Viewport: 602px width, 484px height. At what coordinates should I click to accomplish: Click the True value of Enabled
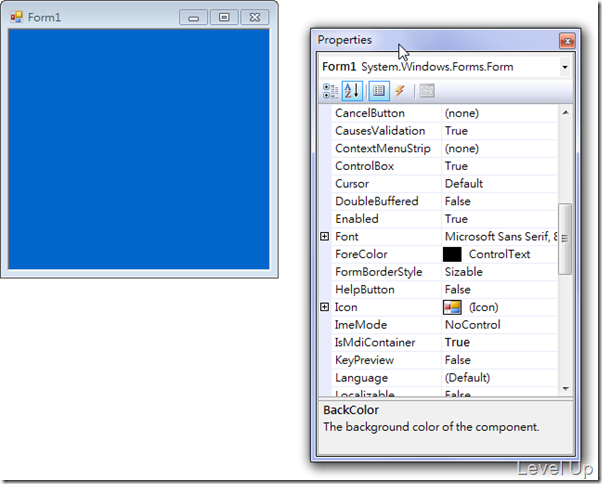[x=456, y=219]
